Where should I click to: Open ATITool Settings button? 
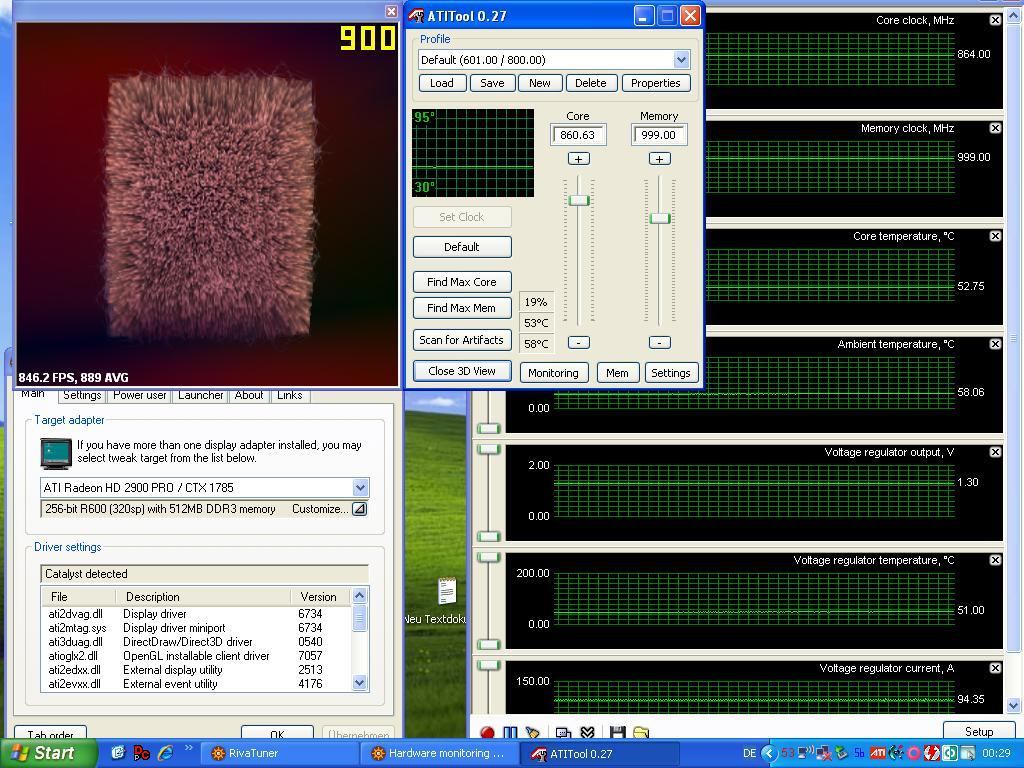[x=671, y=373]
